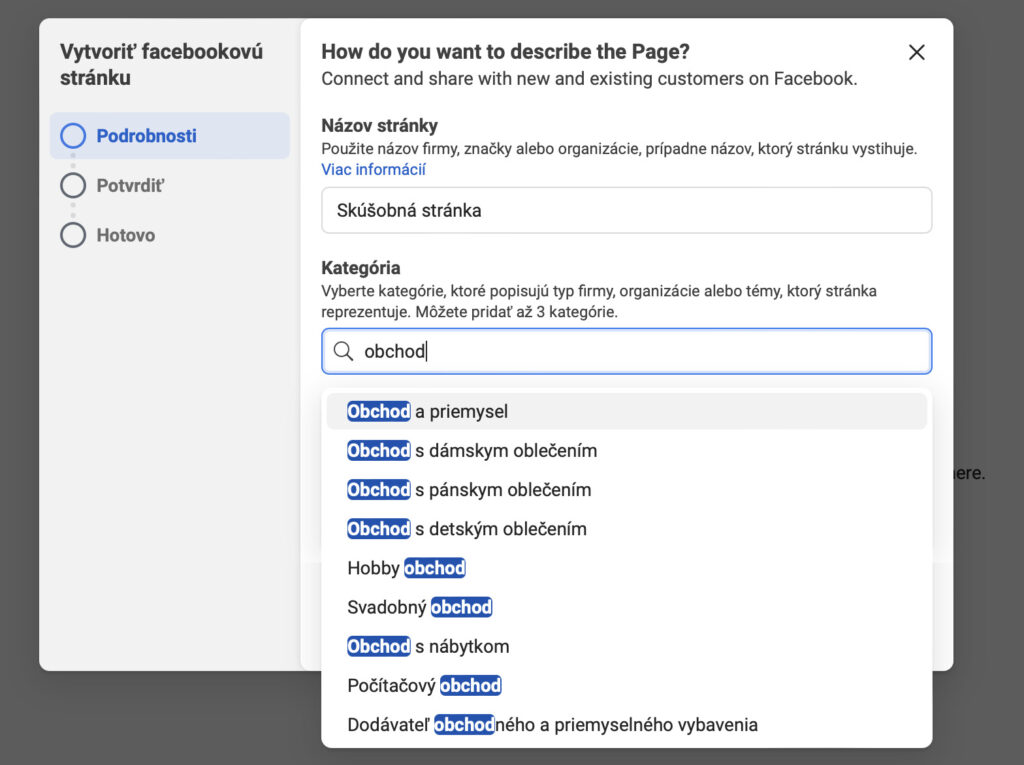Choose Obchod s dámskym oblečením category
Screen dimensions: 1024x765
tap(626, 451)
